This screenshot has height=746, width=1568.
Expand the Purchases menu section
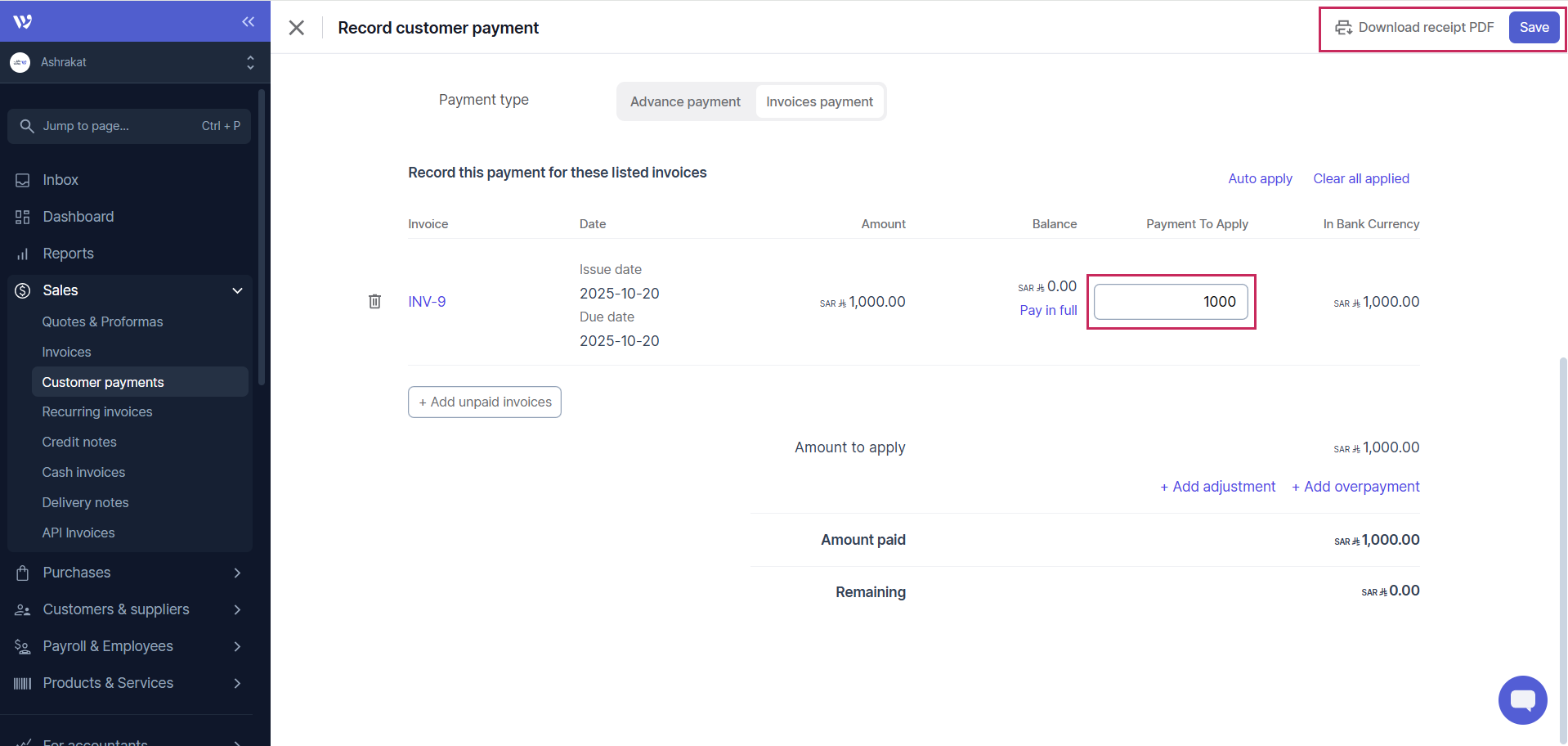pos(237,573)
